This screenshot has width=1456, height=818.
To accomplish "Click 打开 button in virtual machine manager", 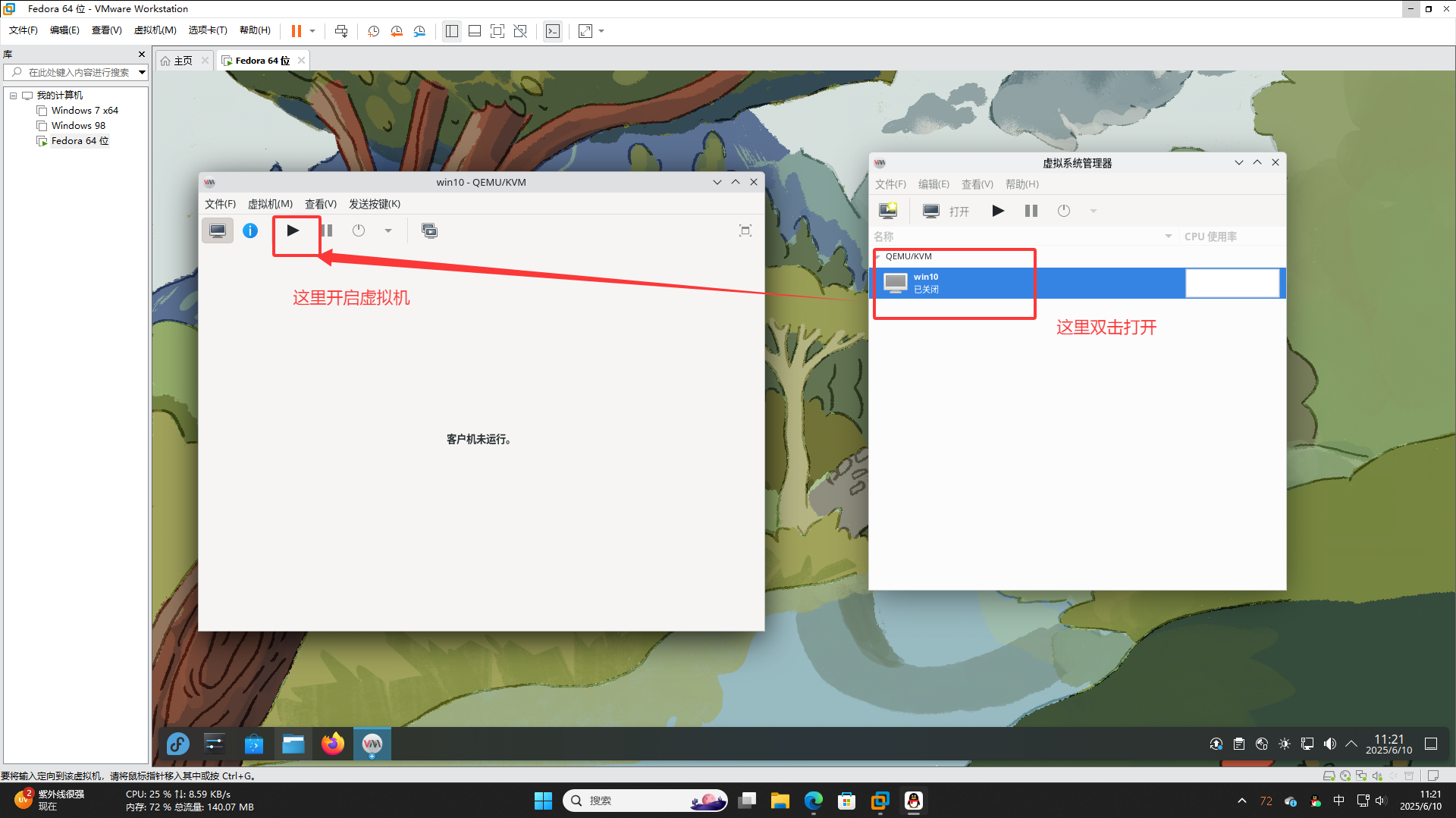I will [x=946, y=211].
